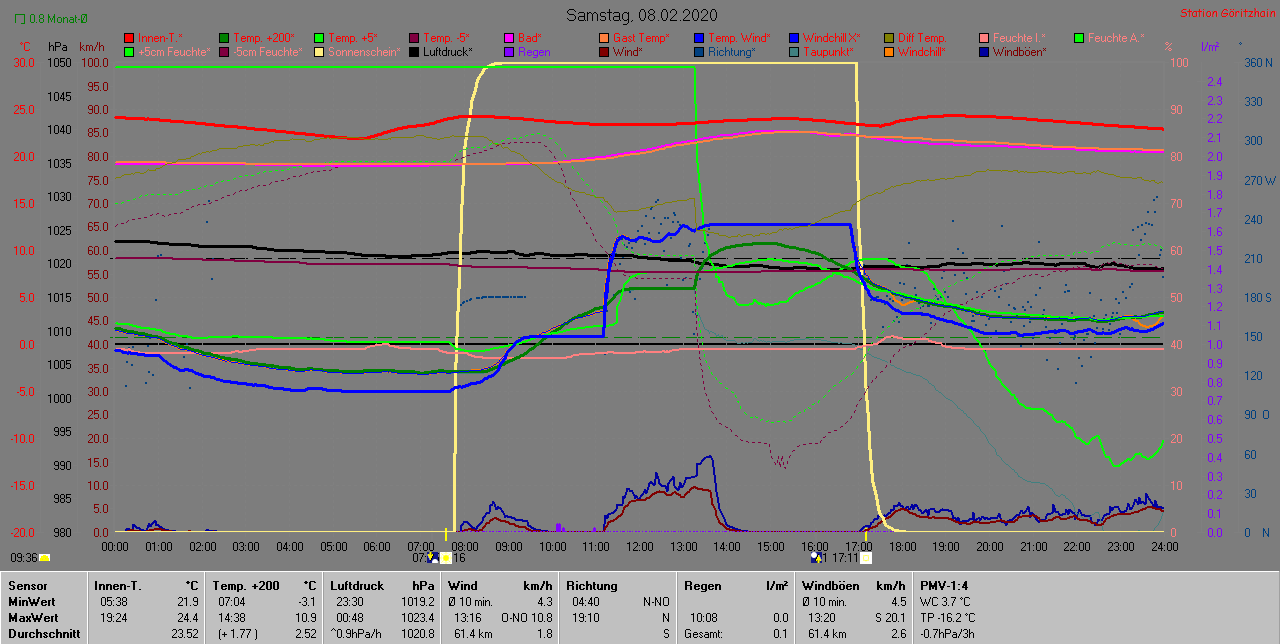
Task: Click the orange Windchill legend entry
Action: coord(916,52)
